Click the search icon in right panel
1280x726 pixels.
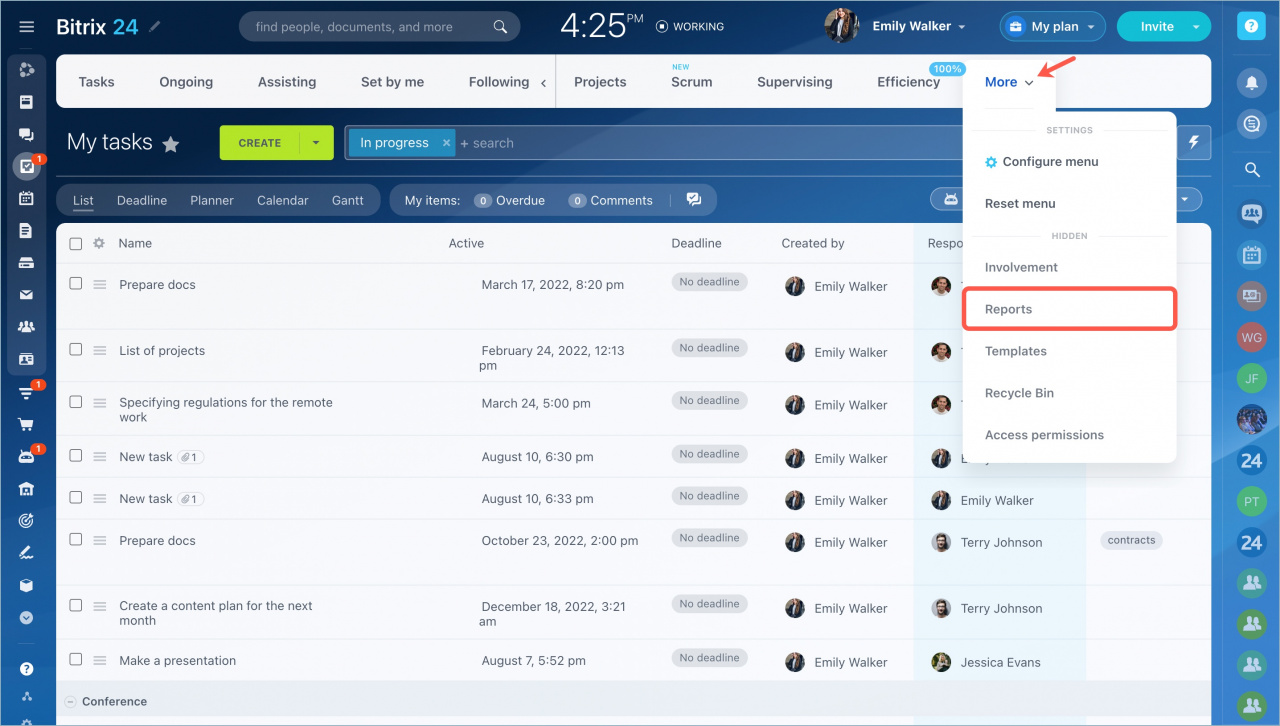(x=1251, y=170)
